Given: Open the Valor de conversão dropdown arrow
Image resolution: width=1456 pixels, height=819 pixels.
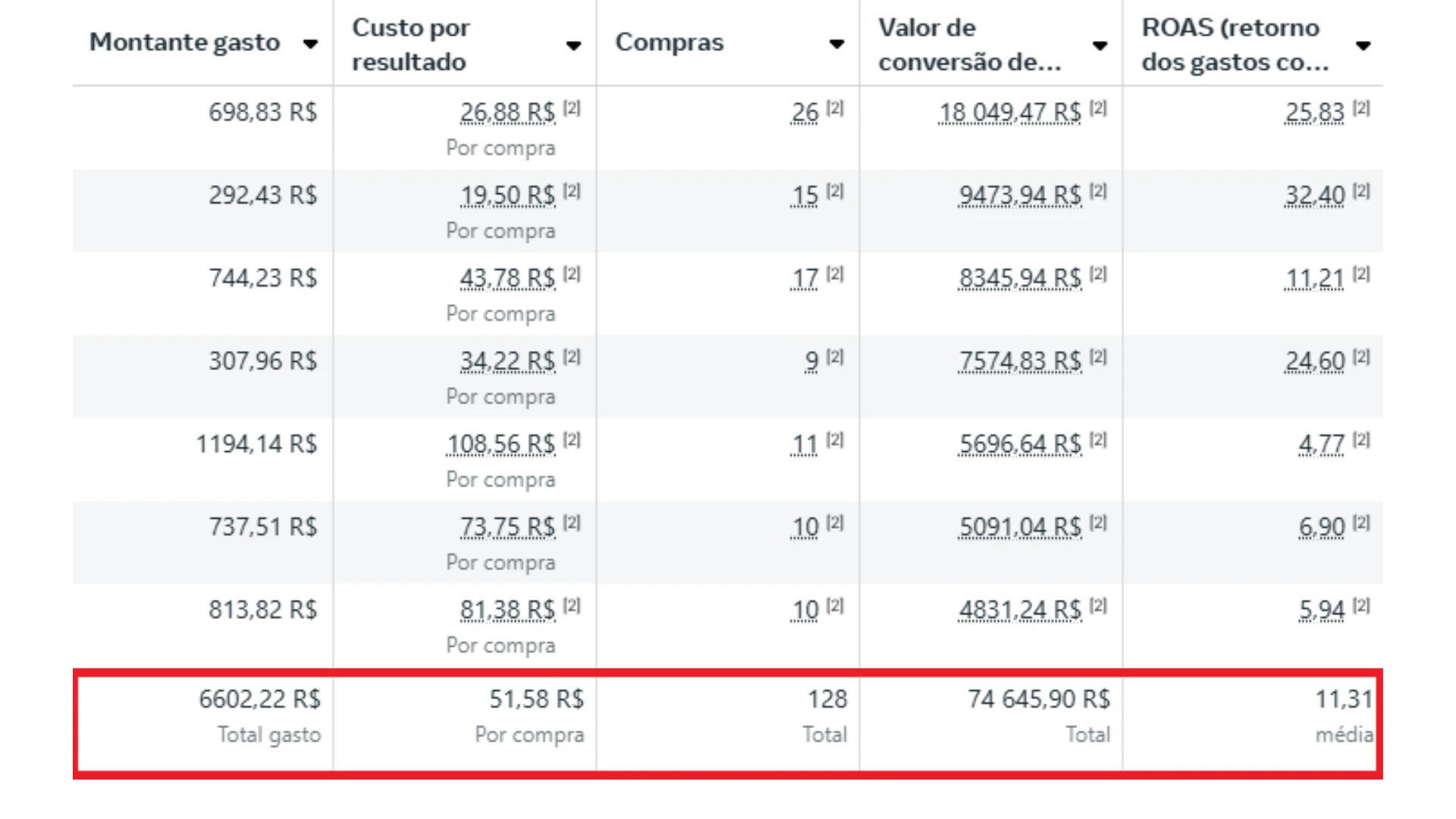Looking at the screenshot, I should pyautogui.click(x=1100, y=45).
